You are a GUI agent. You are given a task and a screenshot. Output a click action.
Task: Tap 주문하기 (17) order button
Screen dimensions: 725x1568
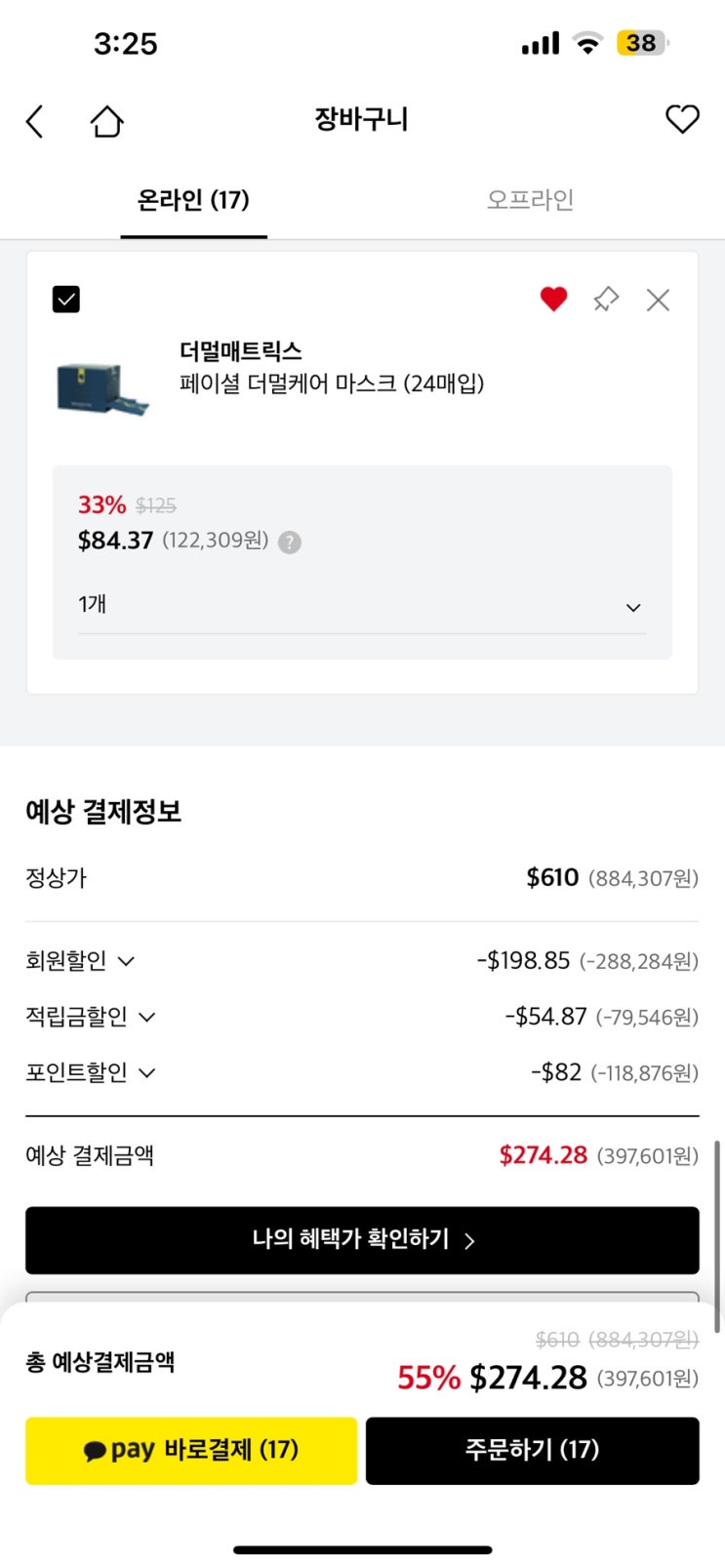click(x=532, y=1450)
